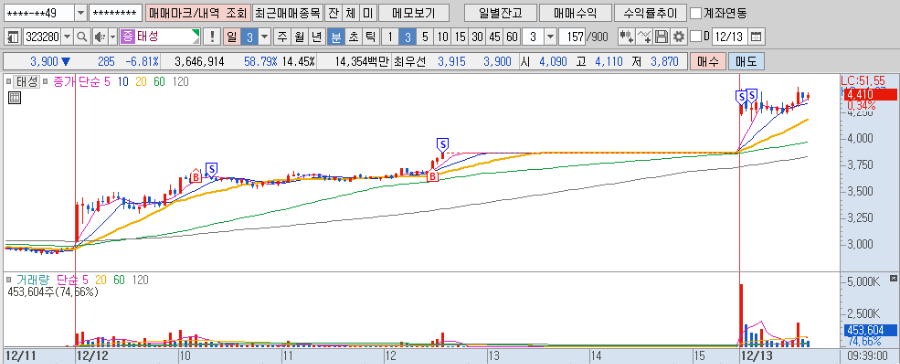The width and height of the screenshot is (900, 364).
Task: Click the date field showing 12/13
Action: tap(730, 37)
